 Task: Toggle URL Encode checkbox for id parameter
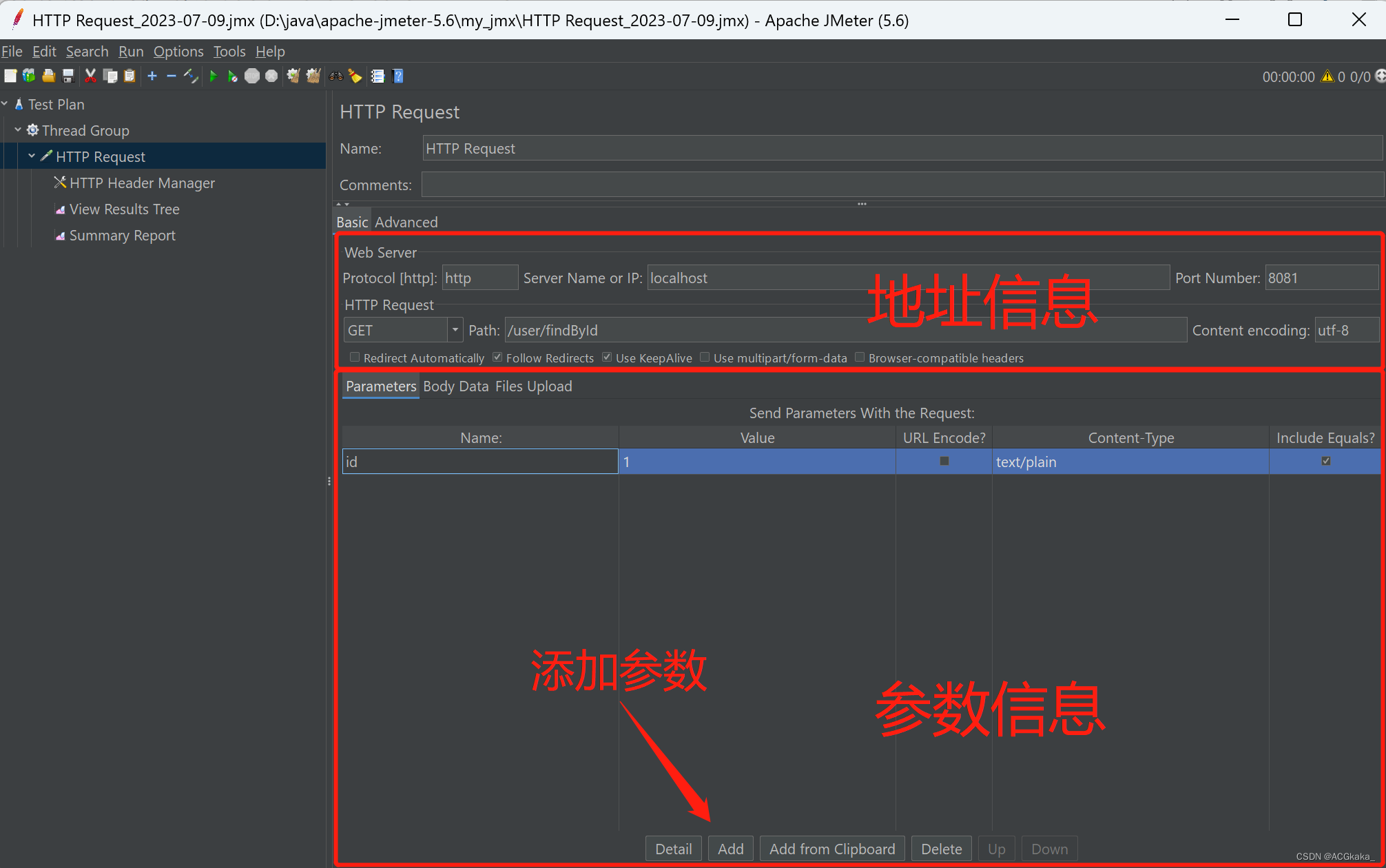point(944,461)
